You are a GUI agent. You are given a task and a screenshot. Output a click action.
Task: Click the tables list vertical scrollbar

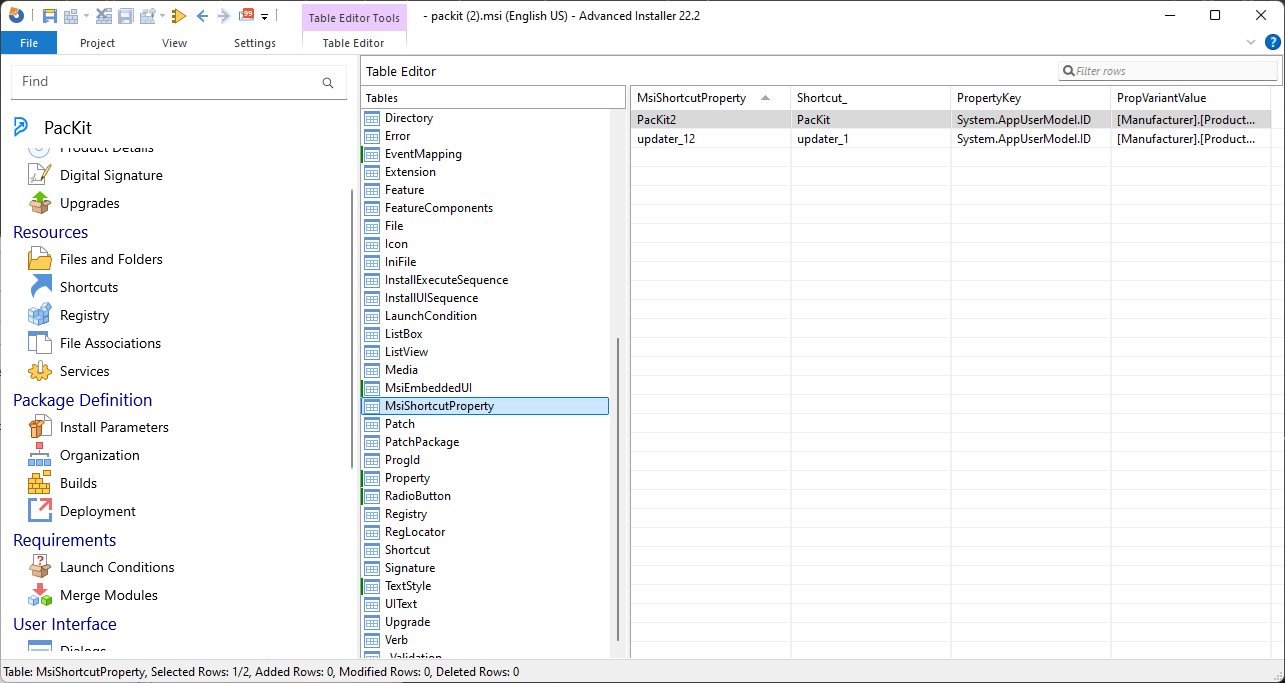619,490
